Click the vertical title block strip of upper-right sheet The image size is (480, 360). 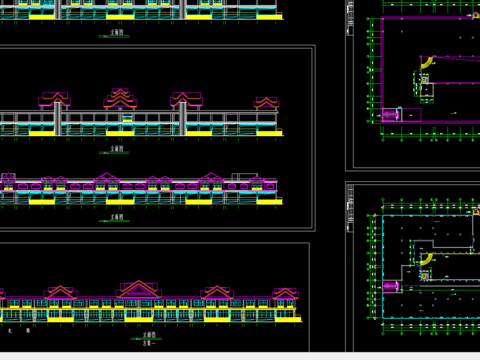pos(350,17)
